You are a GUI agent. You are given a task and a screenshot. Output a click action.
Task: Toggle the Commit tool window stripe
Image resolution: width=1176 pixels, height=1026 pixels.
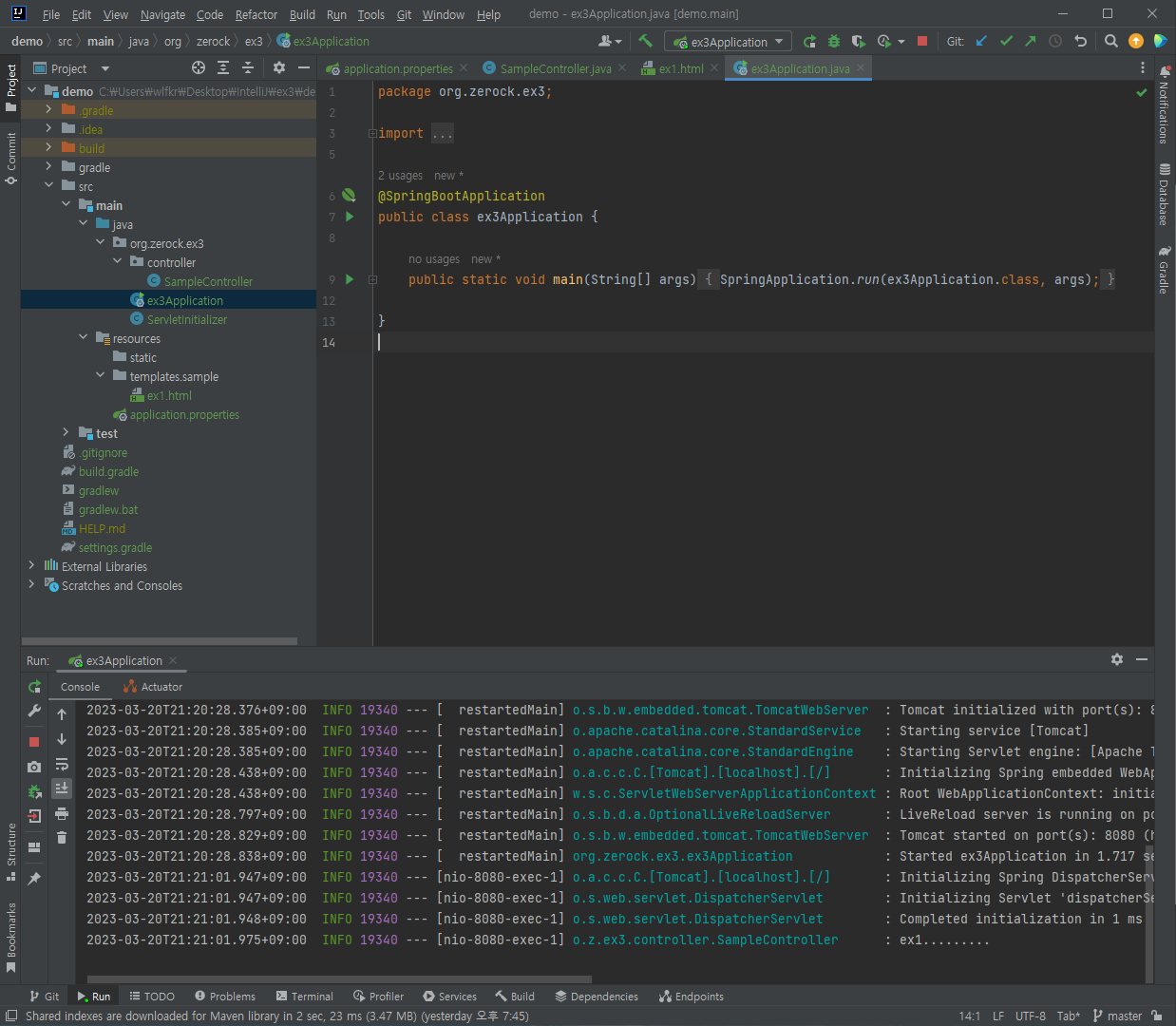pos(10,158)
